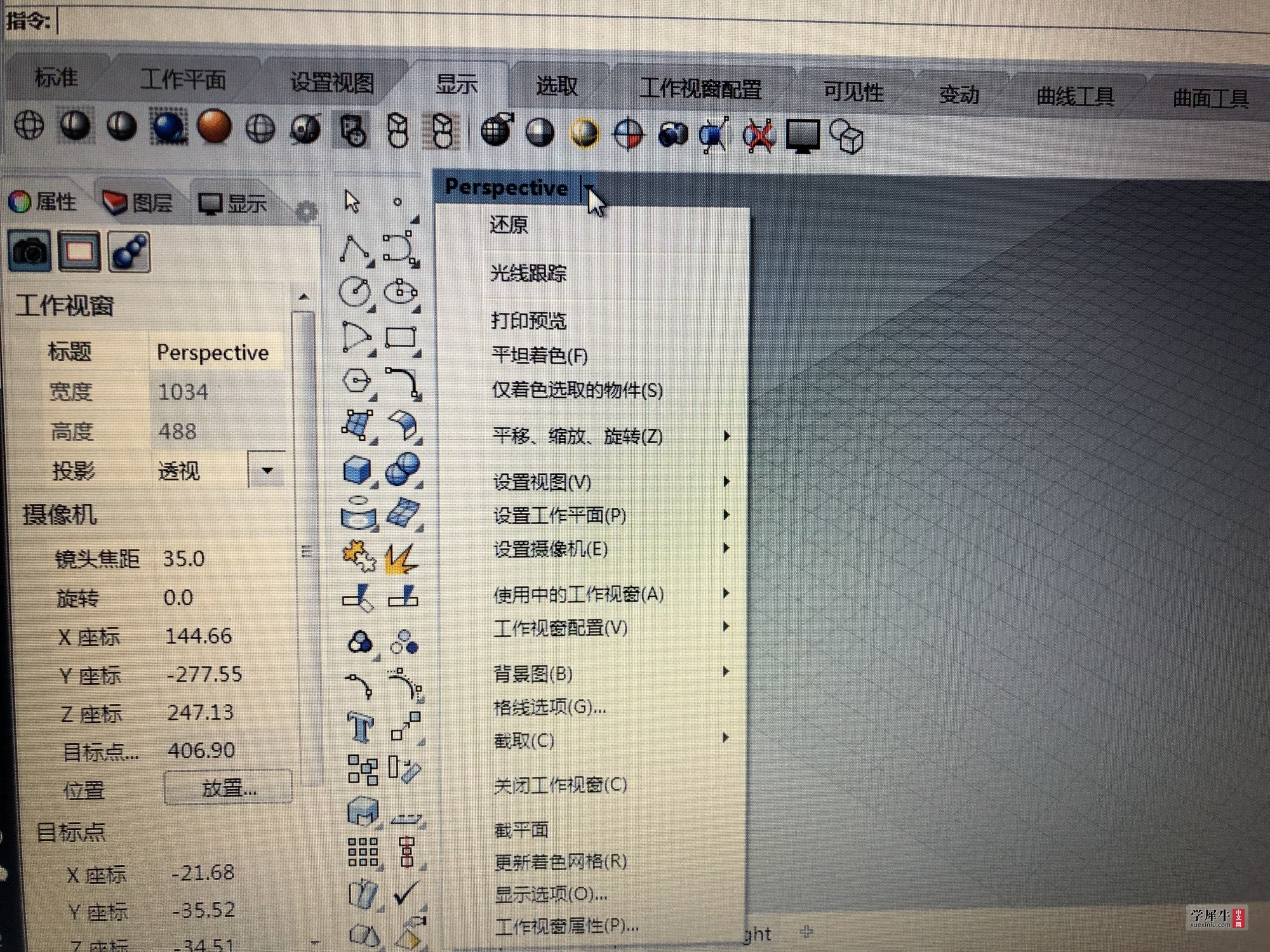Choose 更新着色网格(R) entry

pos(561,861)
